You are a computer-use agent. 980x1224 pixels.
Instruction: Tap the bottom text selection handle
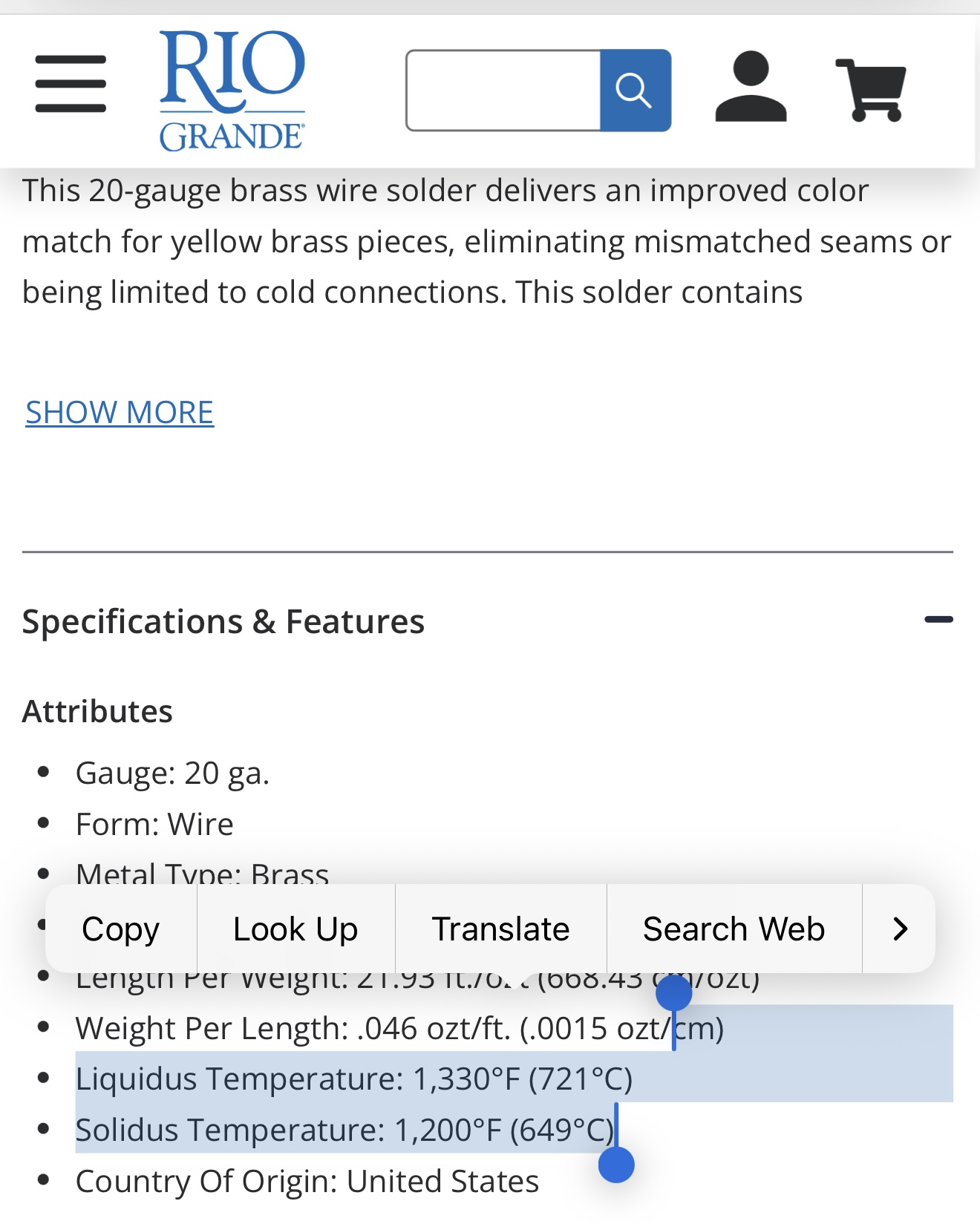coord(616,1165)
